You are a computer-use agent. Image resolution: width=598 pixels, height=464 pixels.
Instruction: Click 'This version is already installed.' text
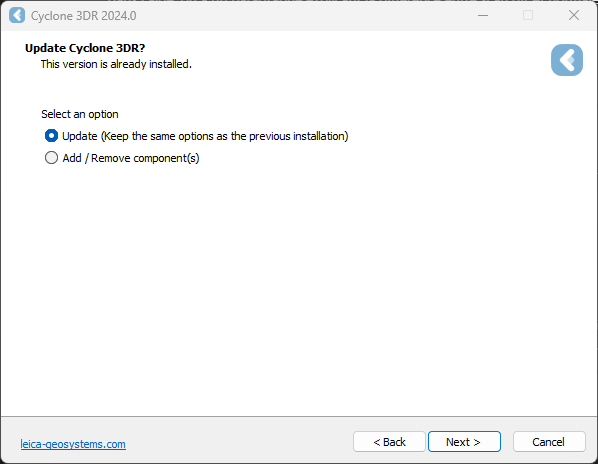116,64
